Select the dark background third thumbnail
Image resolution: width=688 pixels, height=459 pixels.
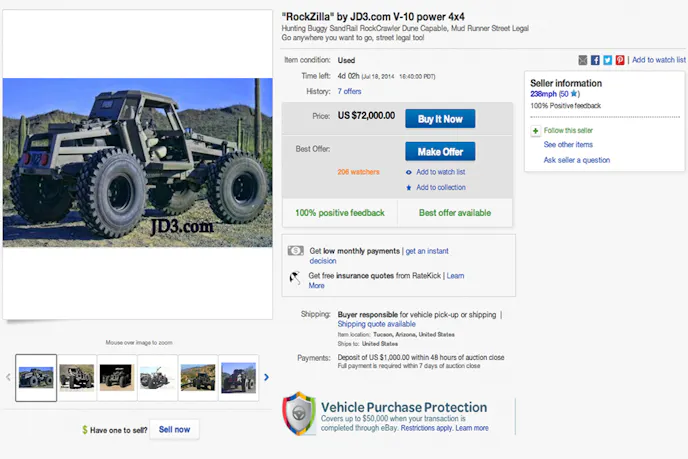tap(117, 378)
